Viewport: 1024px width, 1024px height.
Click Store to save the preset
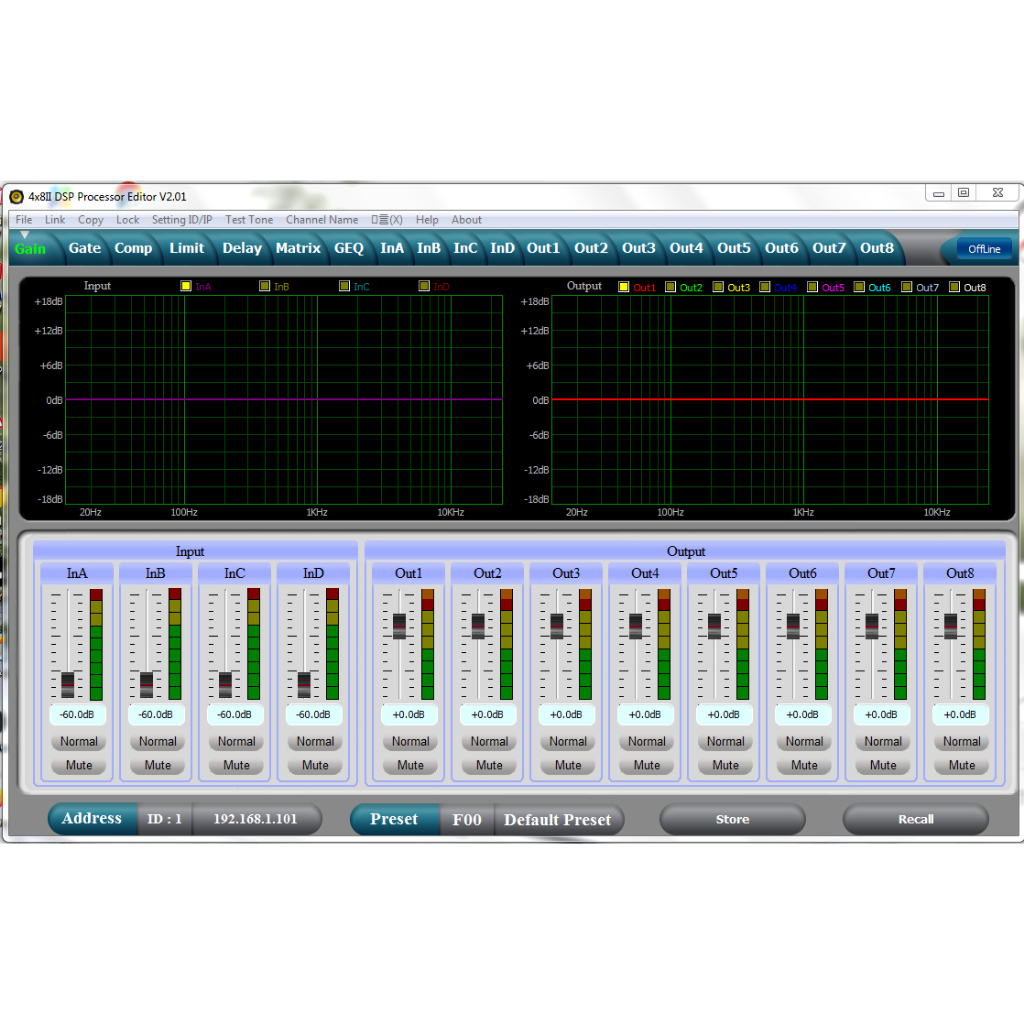pyautogui.click(x=731, y=819)
